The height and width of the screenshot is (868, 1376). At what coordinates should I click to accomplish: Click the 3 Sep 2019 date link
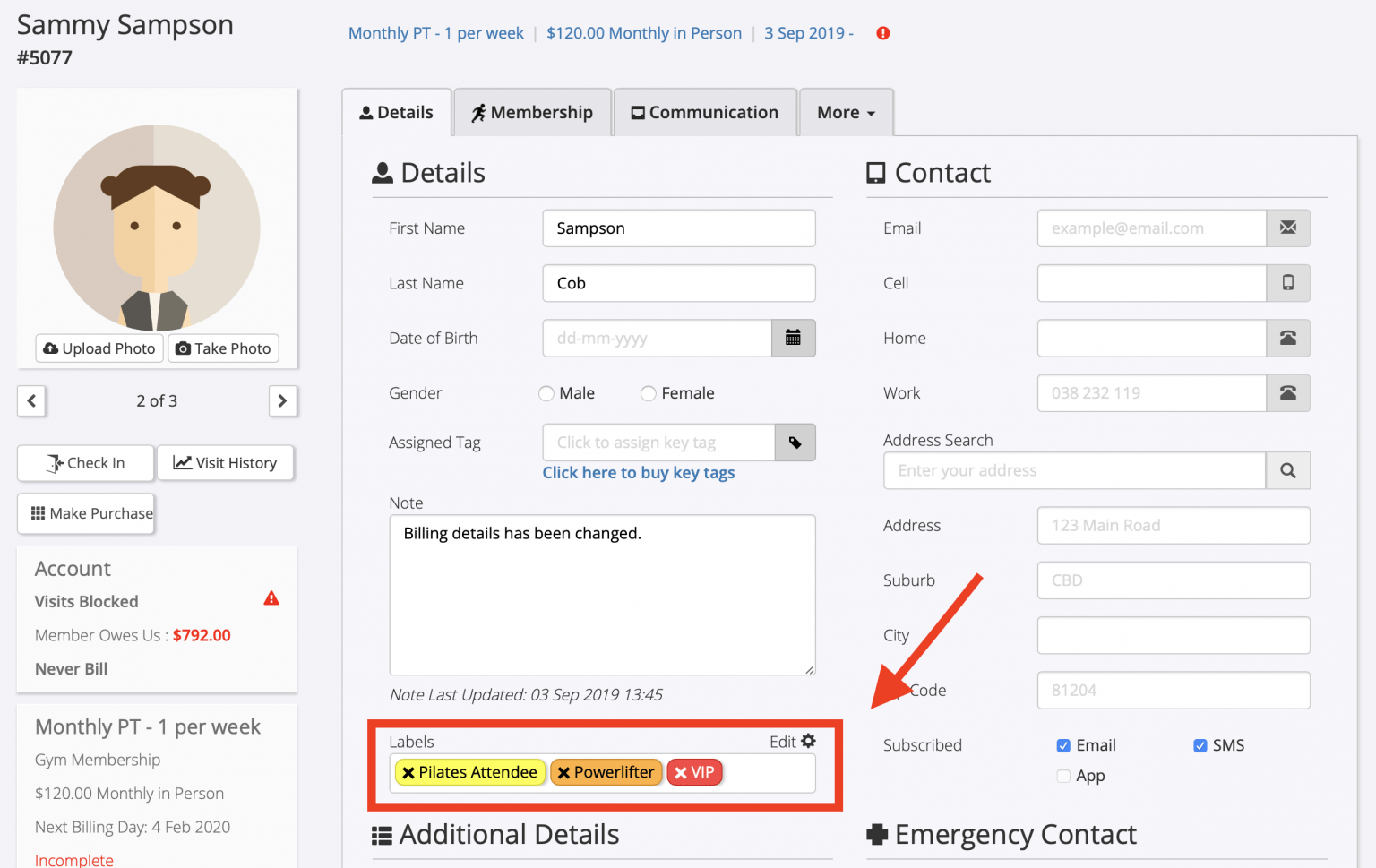tap(809, 33)
